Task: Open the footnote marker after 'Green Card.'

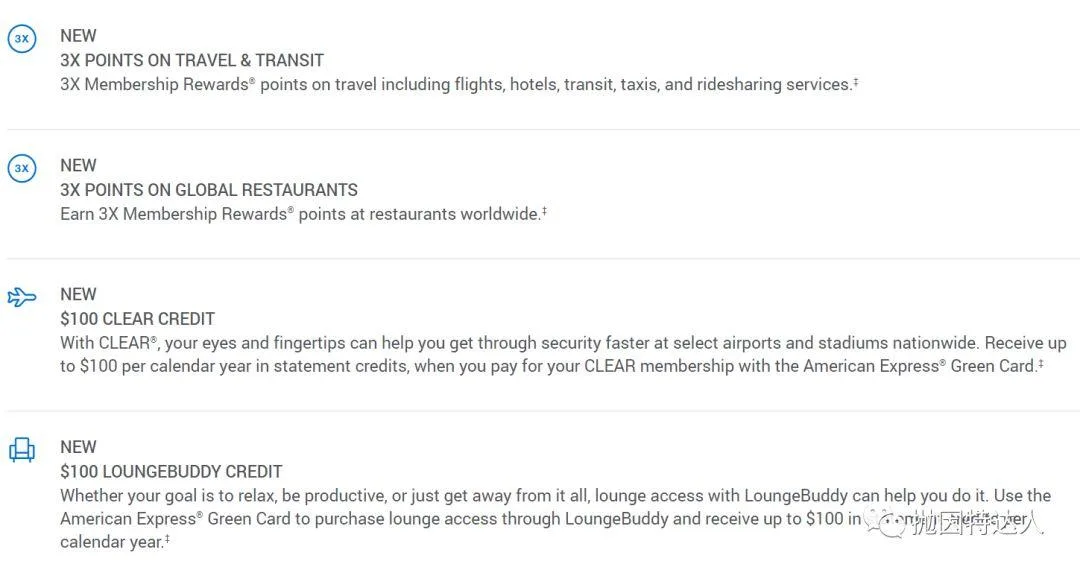Action: coord(1041,364)
